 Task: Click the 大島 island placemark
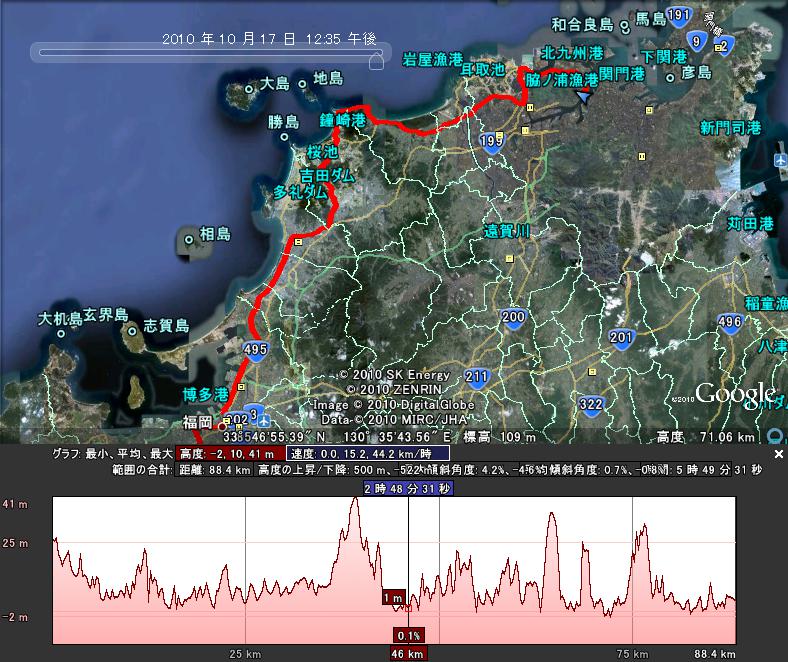tap(249, 89)
